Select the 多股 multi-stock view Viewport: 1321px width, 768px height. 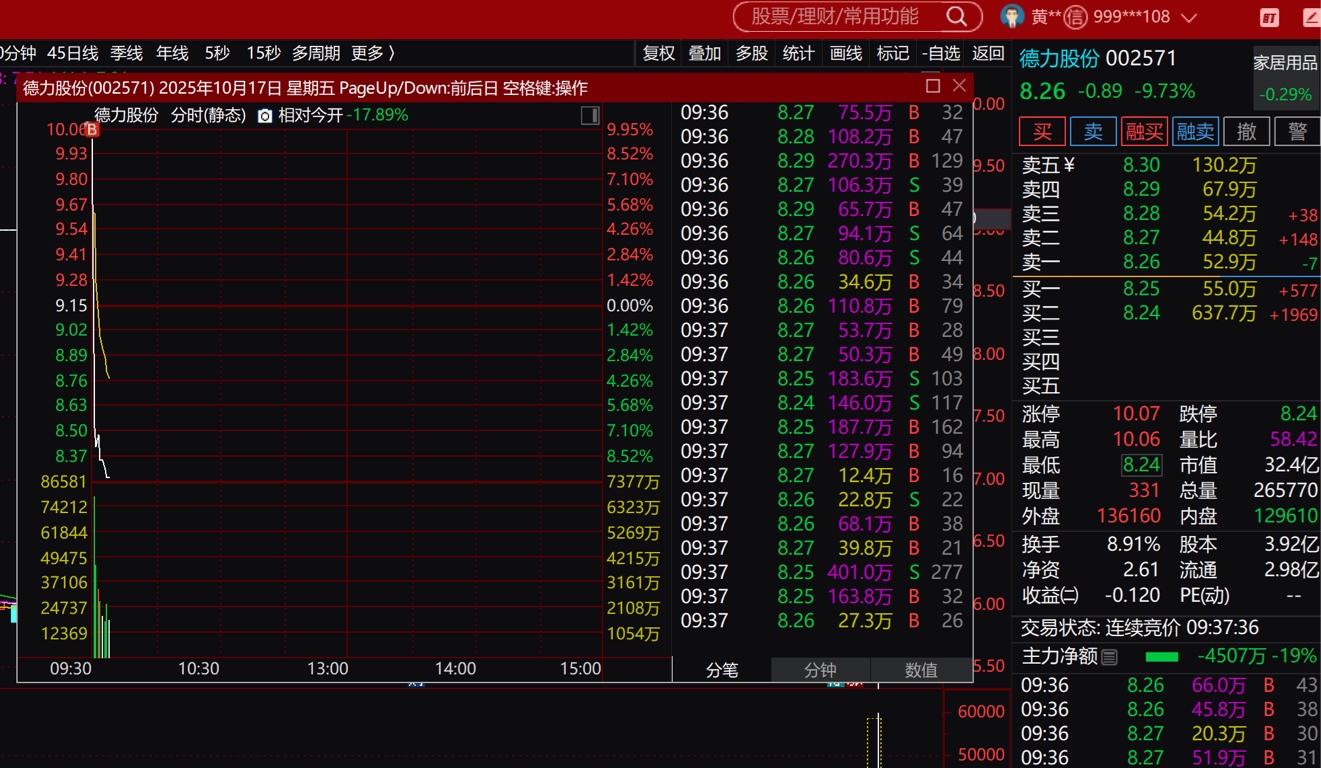point(752,53)
